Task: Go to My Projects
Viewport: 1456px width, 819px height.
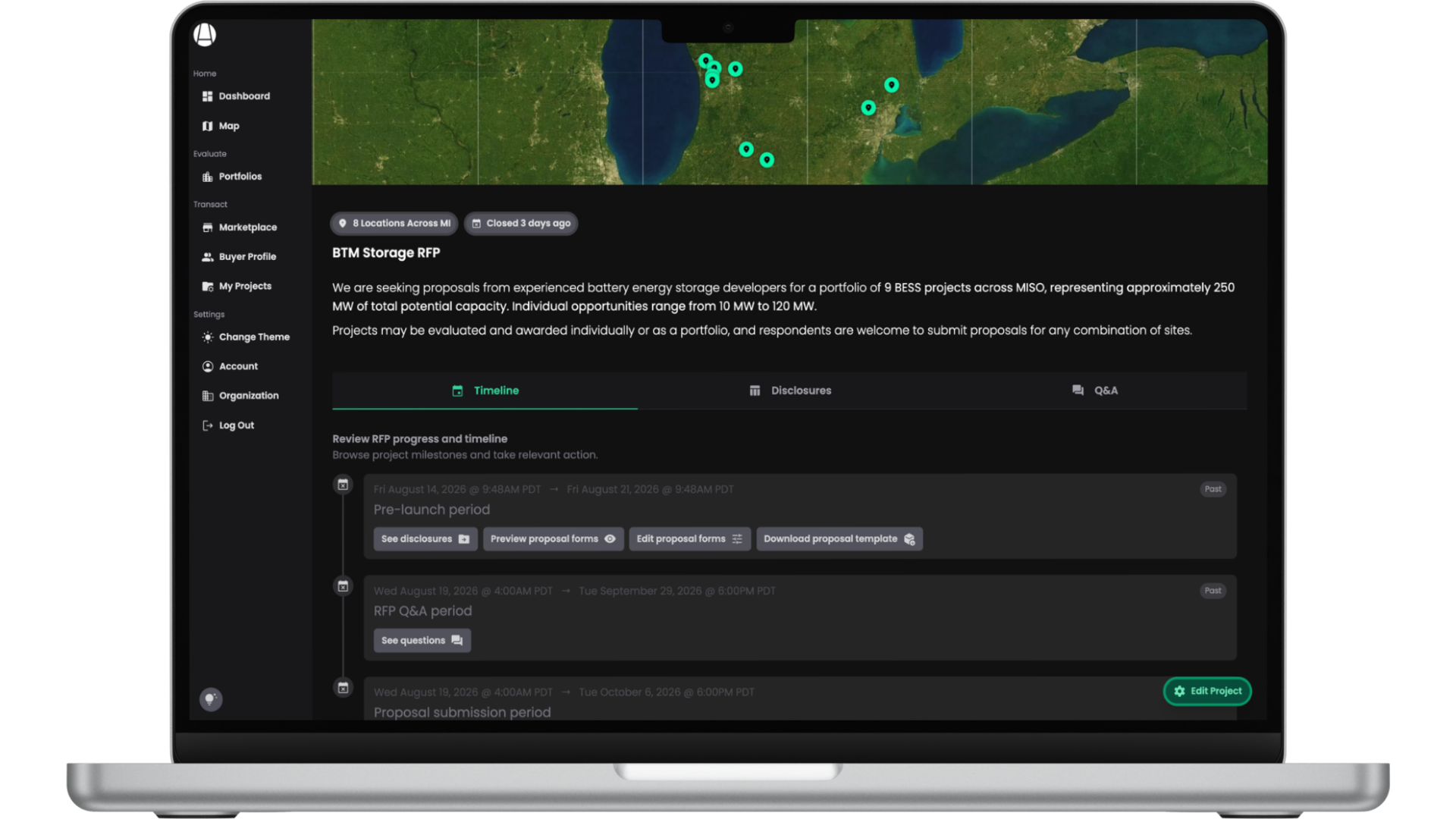Action: [237, 286]
